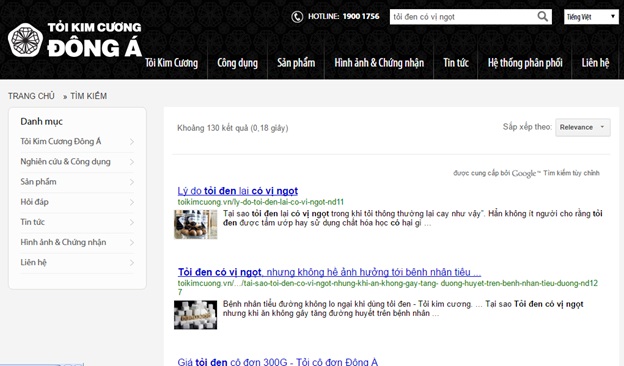The height and width of the screenshot is (366, 624).
Task: Click the 'Danh mục' sidebar heading
Action: pyautogui.click(x=41, y=121)
